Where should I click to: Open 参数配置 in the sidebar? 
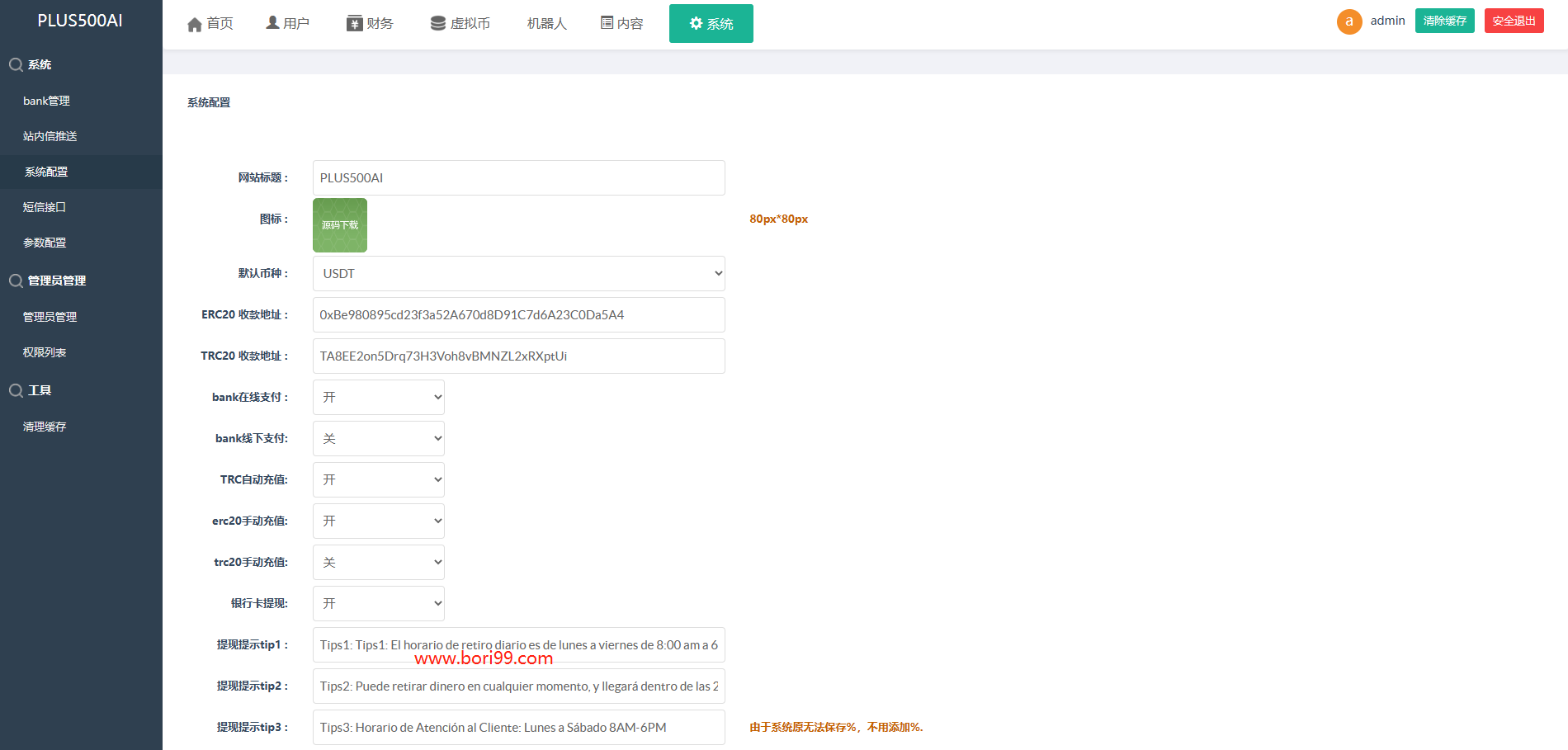coord(81,243)
